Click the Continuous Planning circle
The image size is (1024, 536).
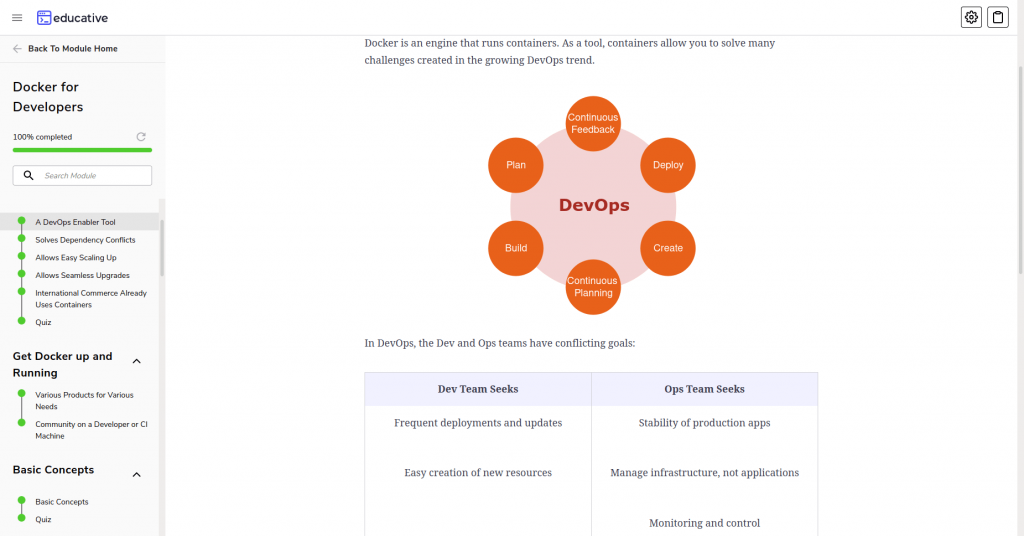coord(593,287)
